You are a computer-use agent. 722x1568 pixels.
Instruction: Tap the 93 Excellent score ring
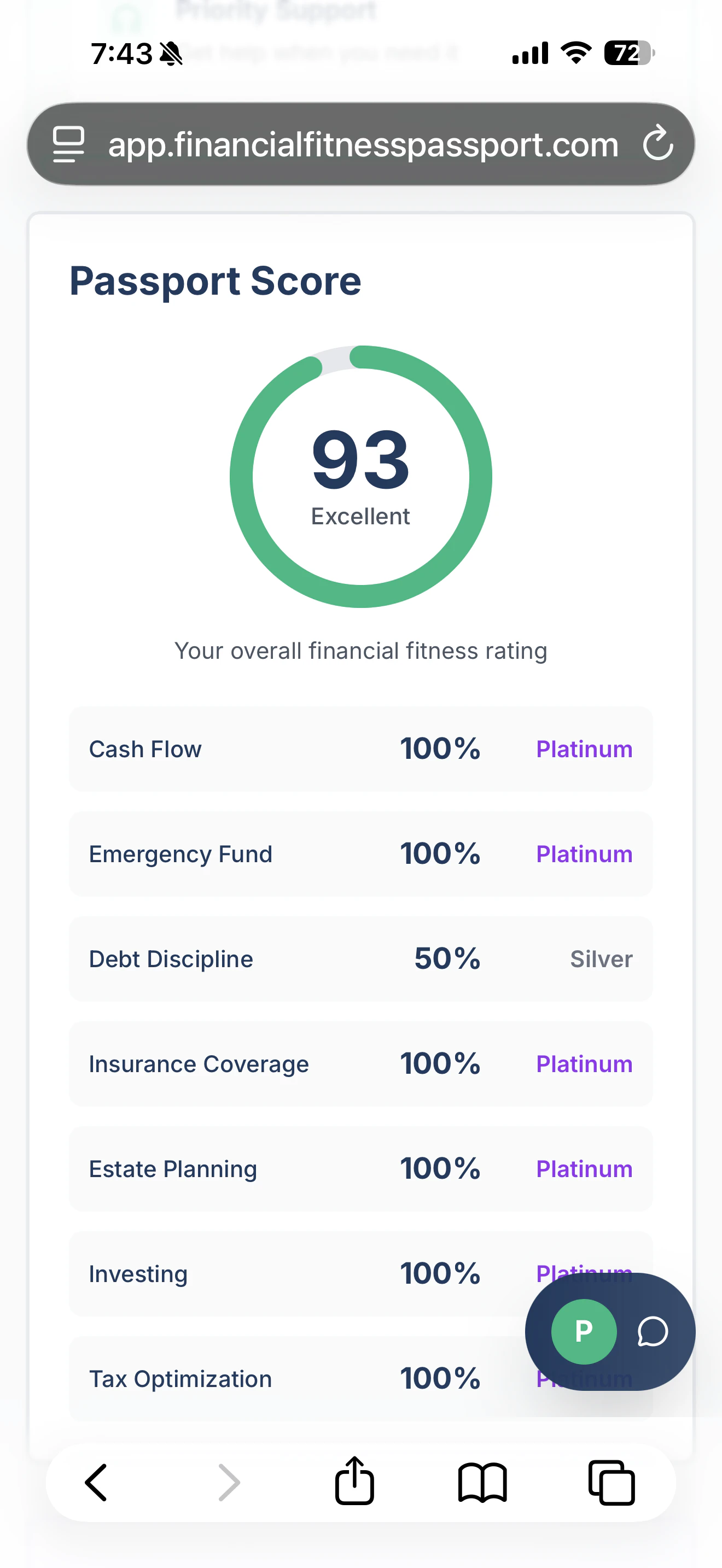[361, 476]
